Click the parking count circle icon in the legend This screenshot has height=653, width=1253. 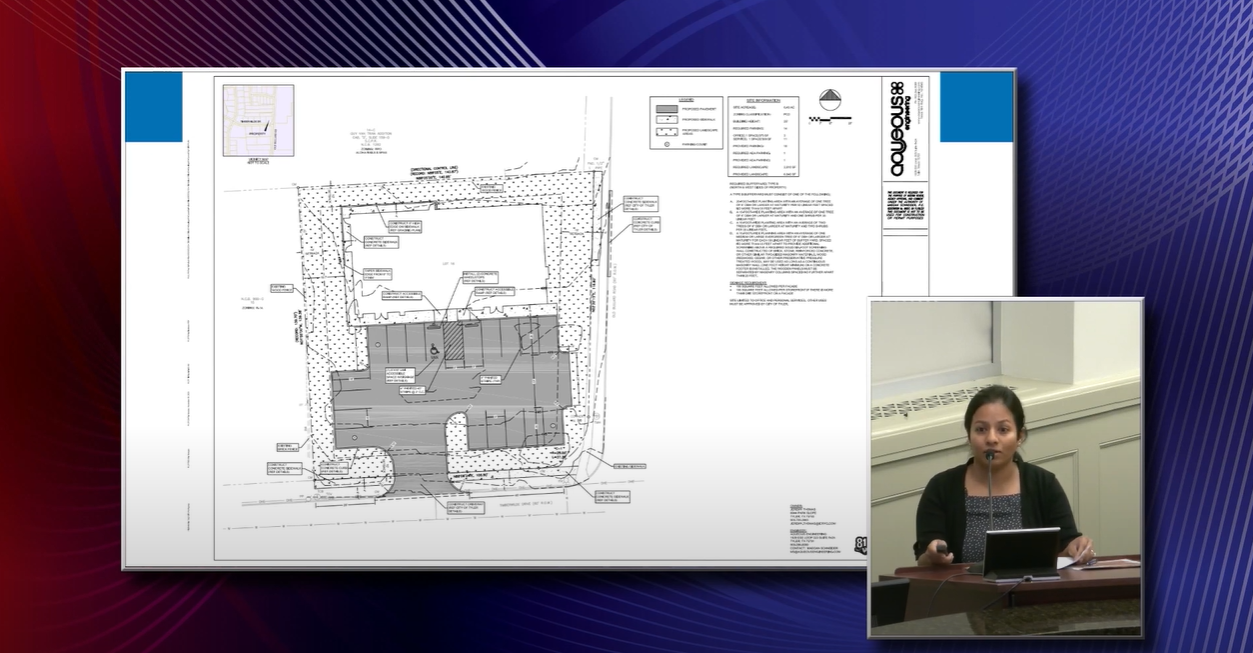tap(667, 144)
